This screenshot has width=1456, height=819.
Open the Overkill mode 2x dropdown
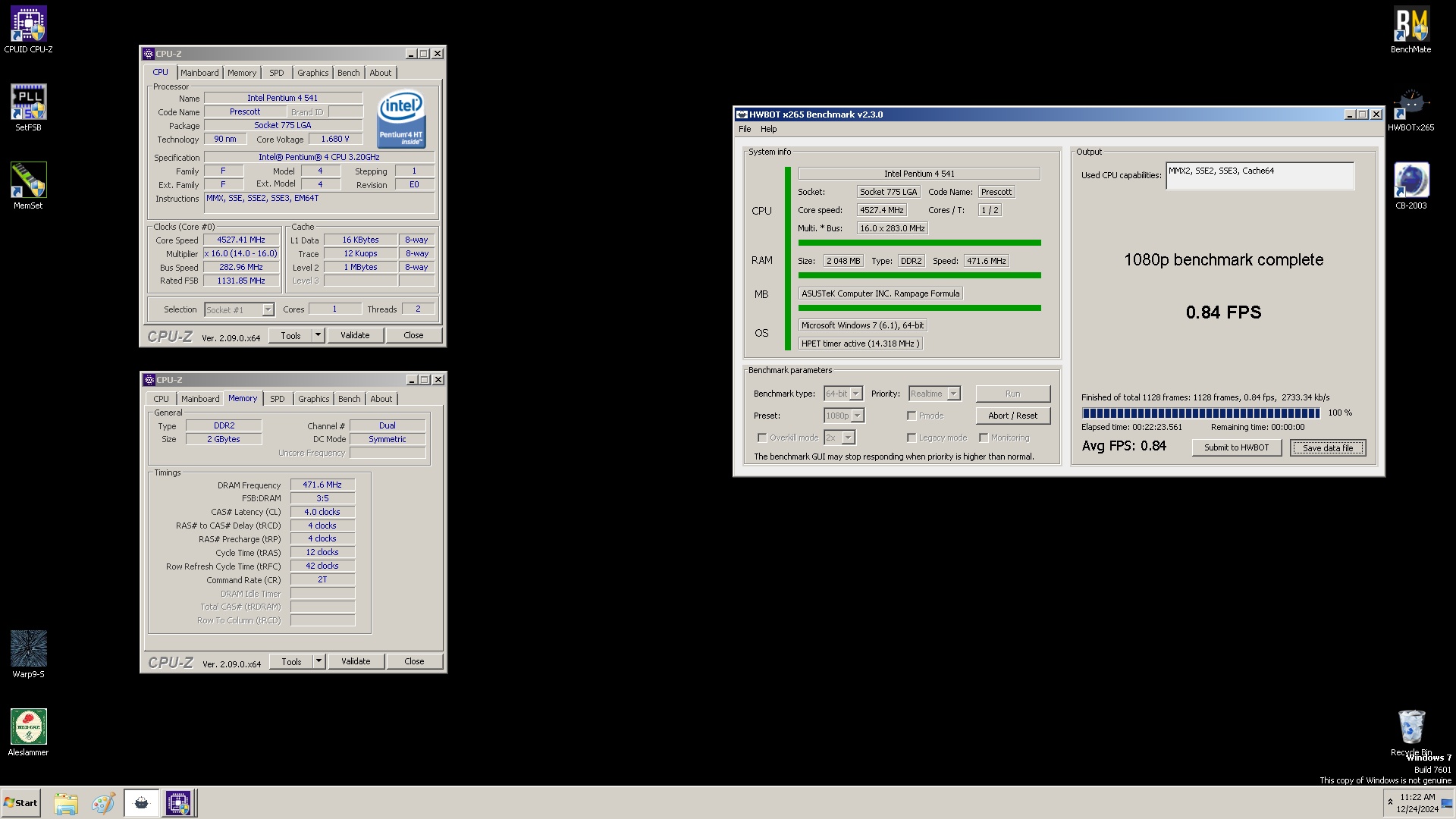(848, 438)
